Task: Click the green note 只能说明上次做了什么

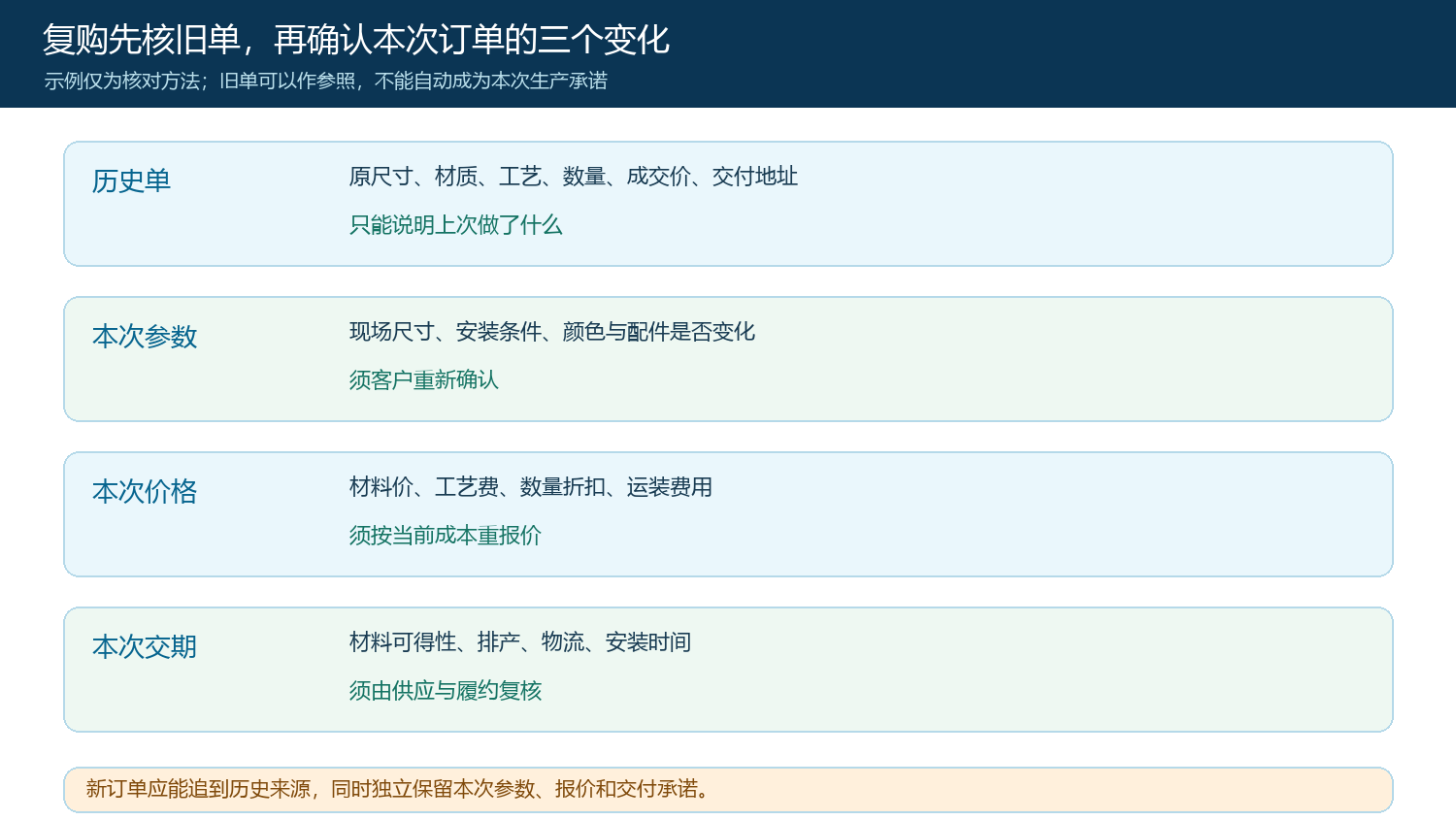Action: tap(455, 224)
